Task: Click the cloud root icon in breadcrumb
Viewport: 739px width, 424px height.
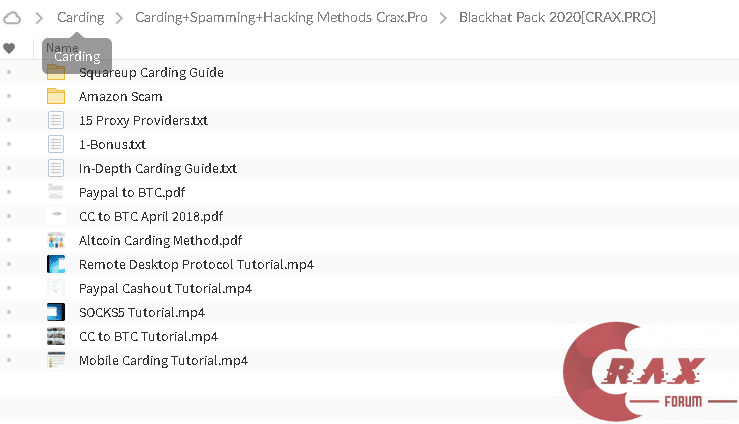Action: [x=13, y=17]
